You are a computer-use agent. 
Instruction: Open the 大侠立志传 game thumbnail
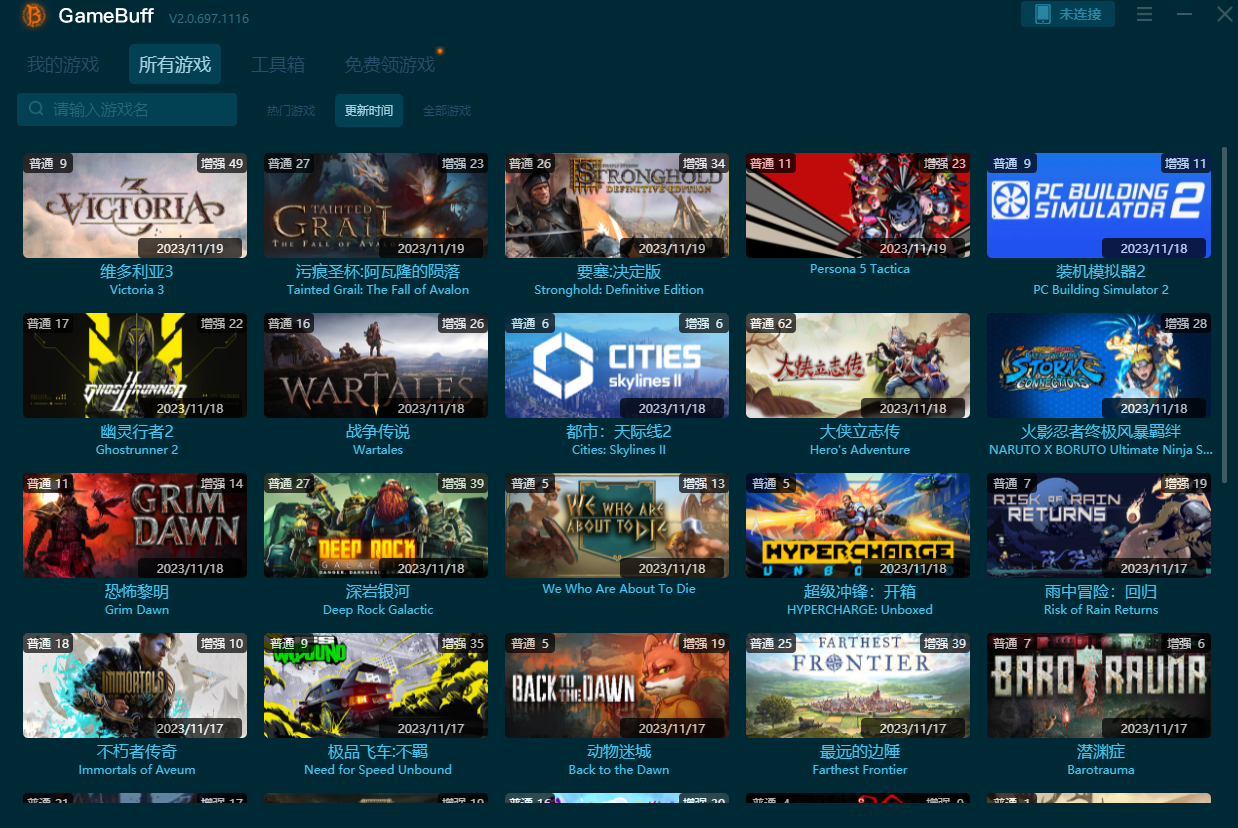point(858,365)
